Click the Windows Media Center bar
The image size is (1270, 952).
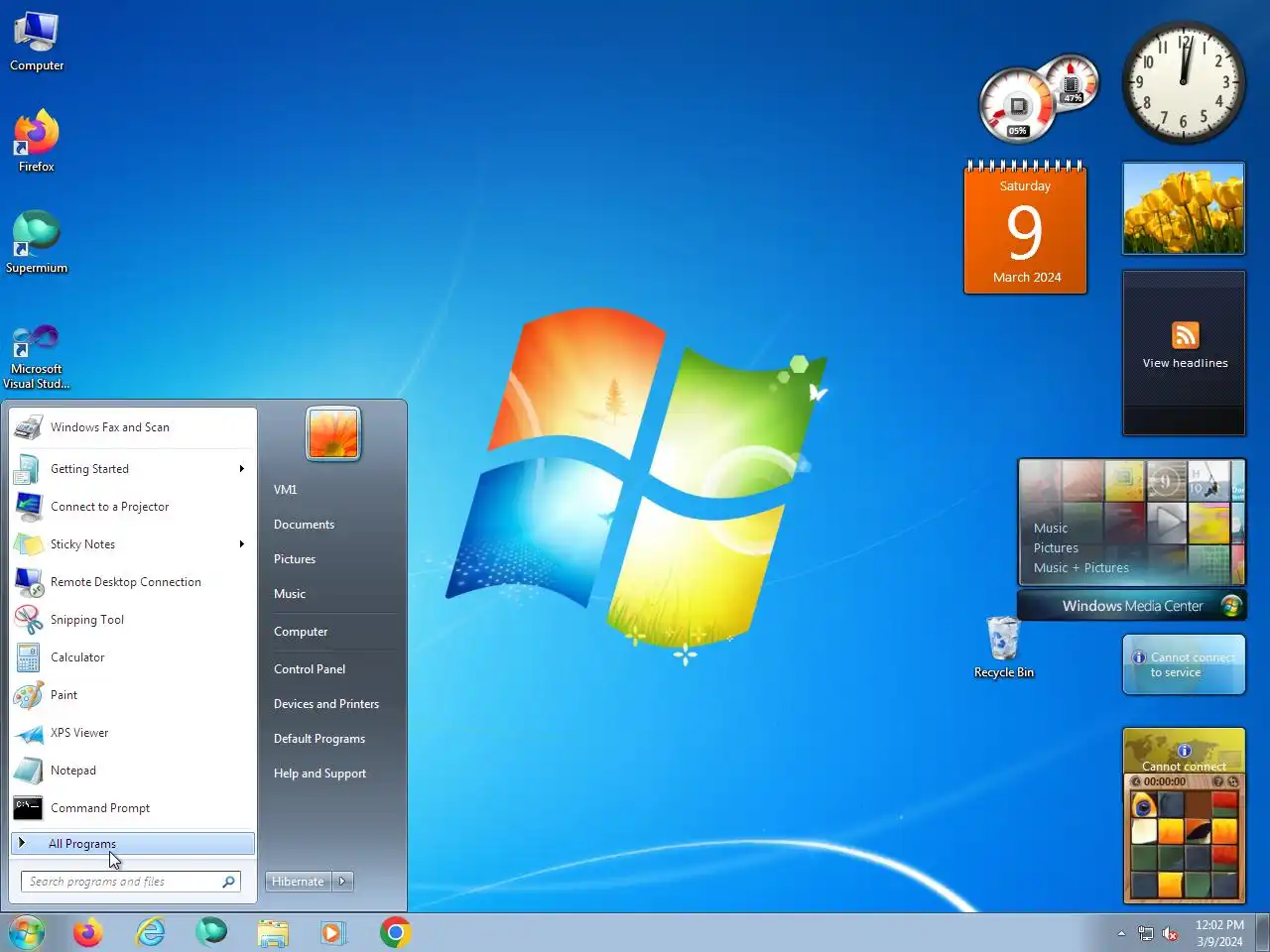coord(1132,606)
